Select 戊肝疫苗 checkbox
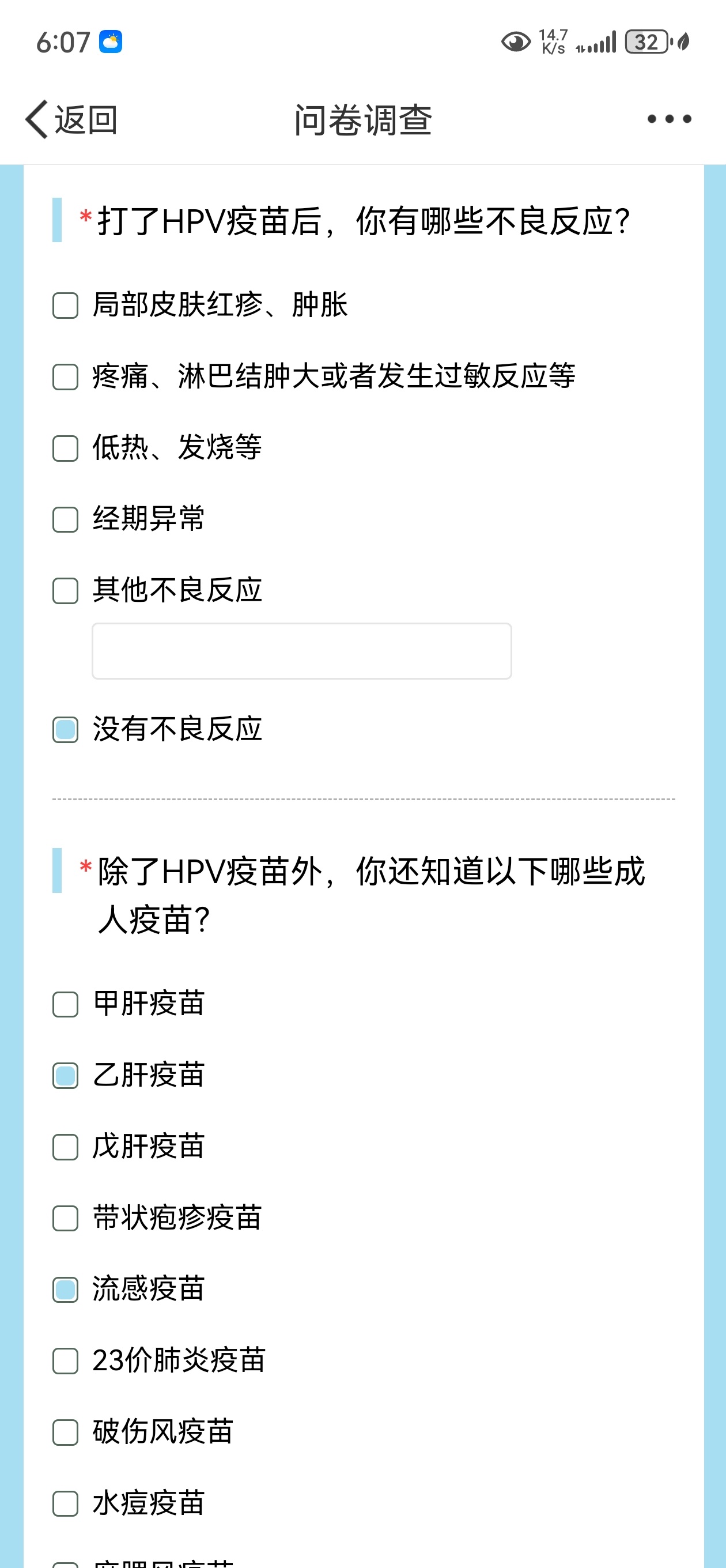Screen dimensions: 726x1568 [x=65, y=1147]
